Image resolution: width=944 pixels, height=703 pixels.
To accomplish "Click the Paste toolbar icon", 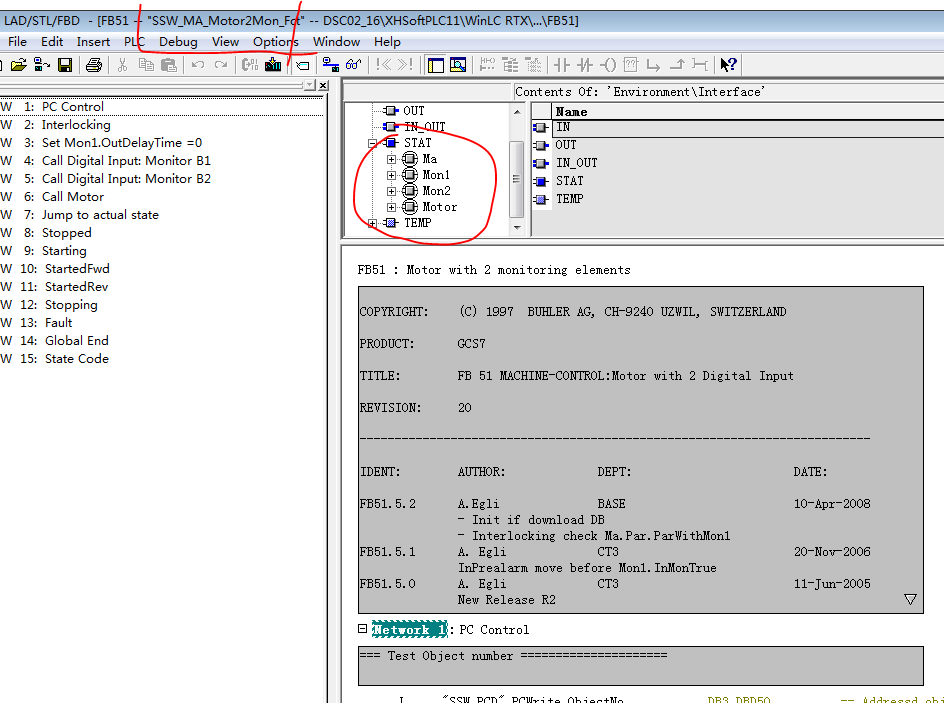I will pos(169,65).
